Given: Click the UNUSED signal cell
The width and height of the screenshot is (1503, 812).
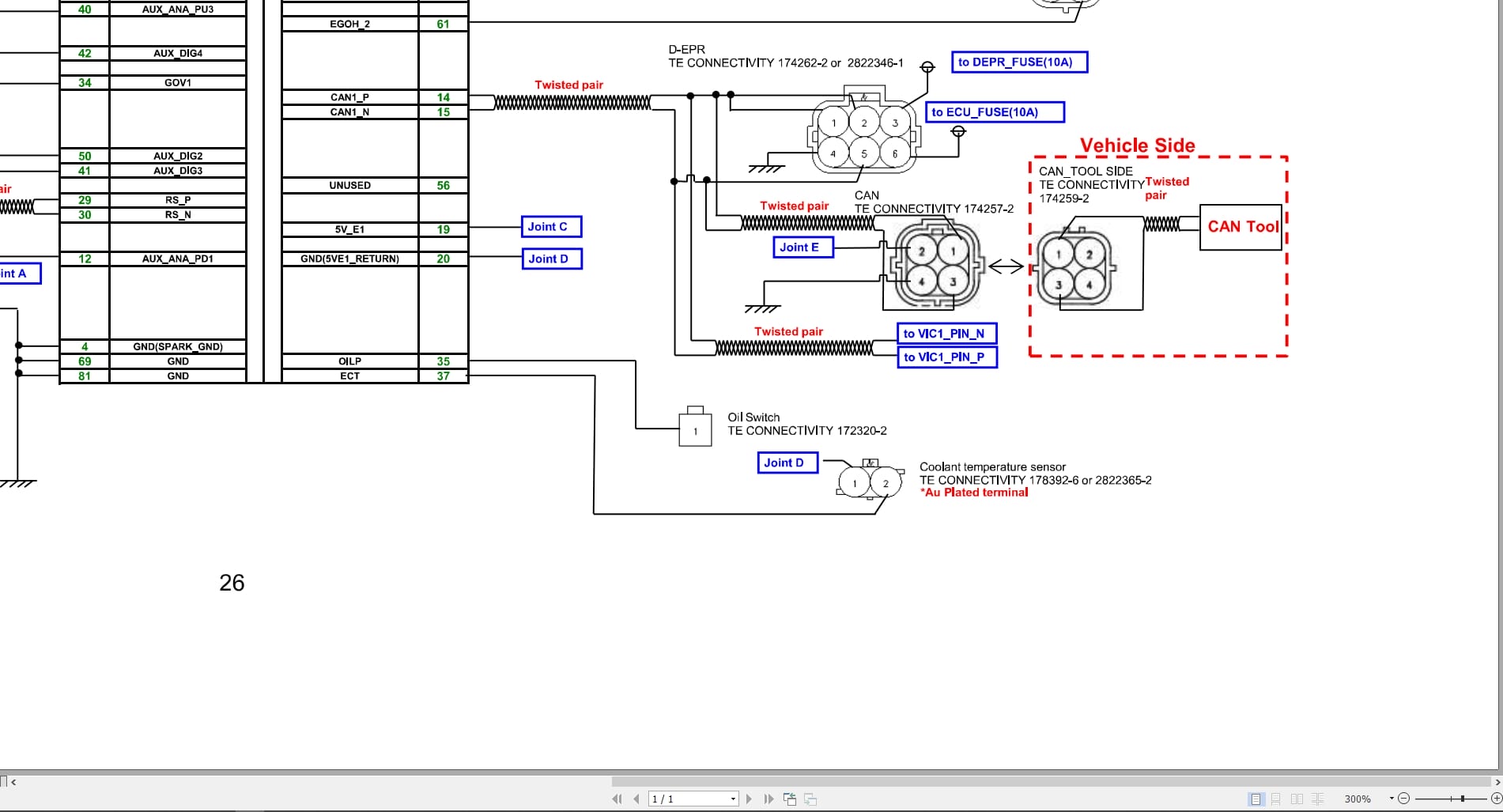Looking at the screenshot, I should tap(349, 186).
